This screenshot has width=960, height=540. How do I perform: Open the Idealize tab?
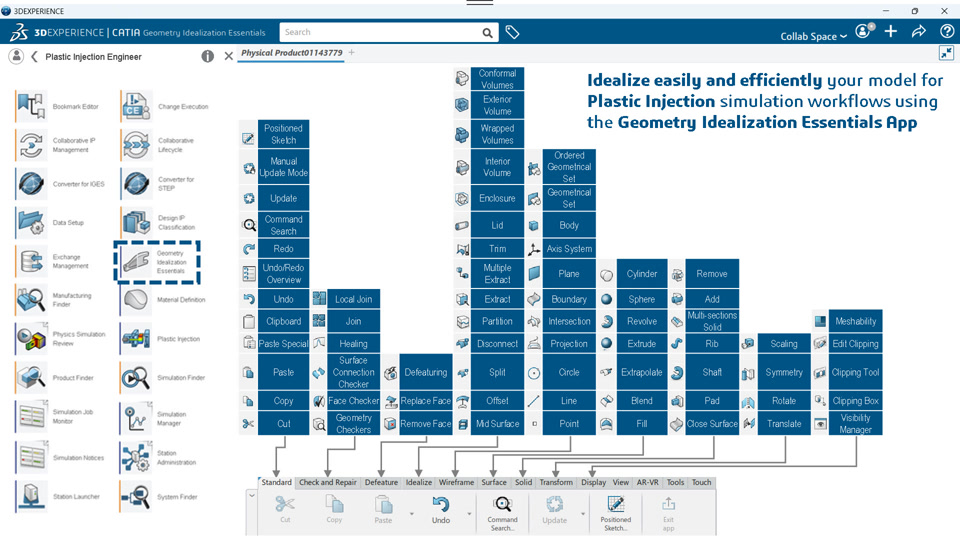419,482
